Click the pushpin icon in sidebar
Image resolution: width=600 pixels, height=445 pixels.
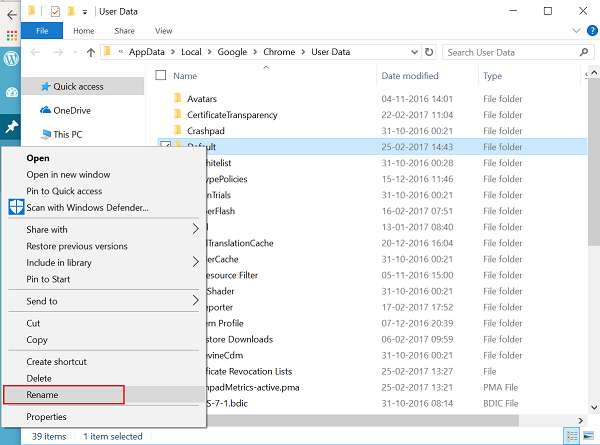(11, 126)
